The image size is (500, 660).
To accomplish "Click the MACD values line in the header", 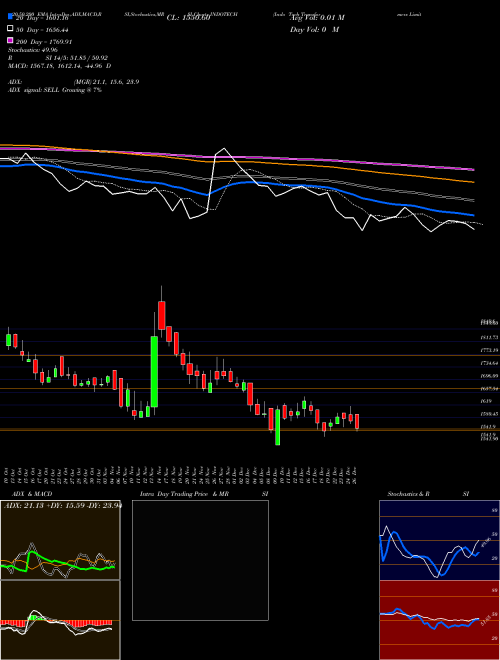I will pyautogui.click(x=60, y=66).
